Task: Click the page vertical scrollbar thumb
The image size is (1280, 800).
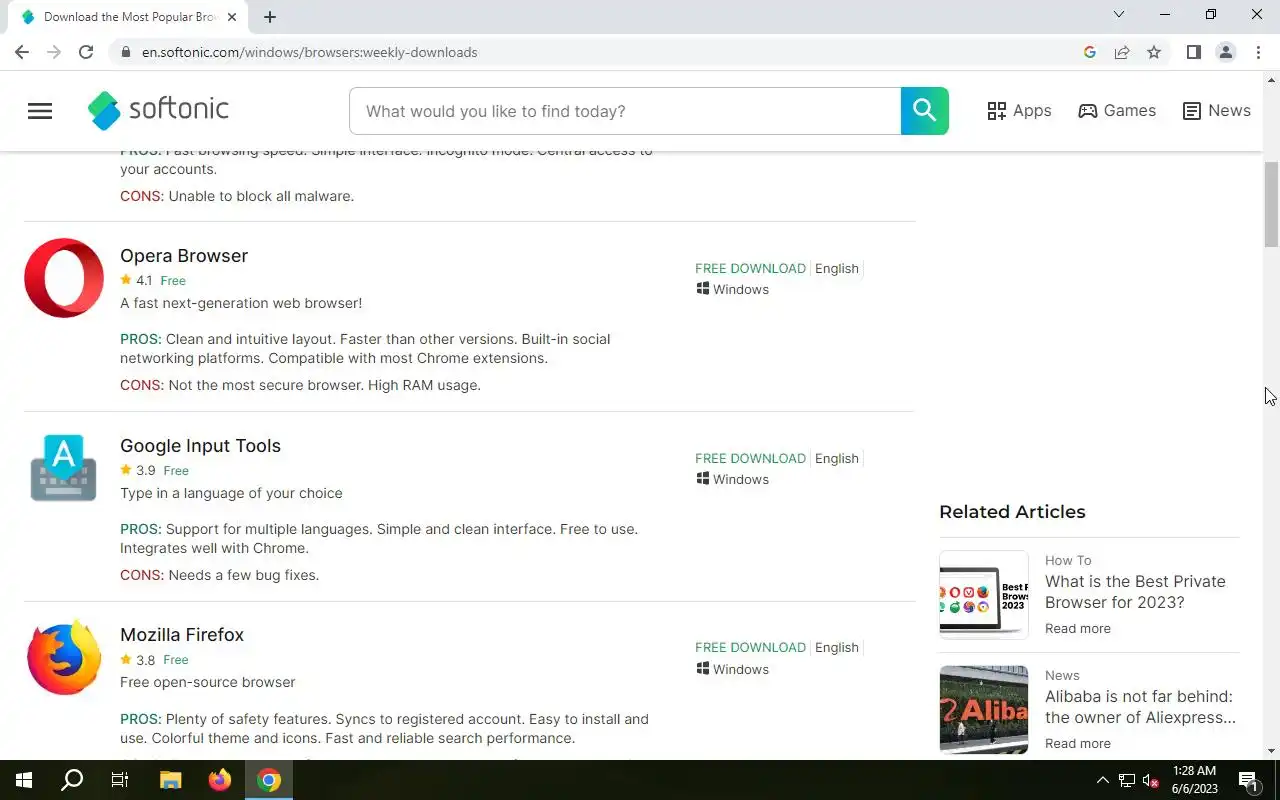Action: pyautogui.click(x=1271, y=204)
